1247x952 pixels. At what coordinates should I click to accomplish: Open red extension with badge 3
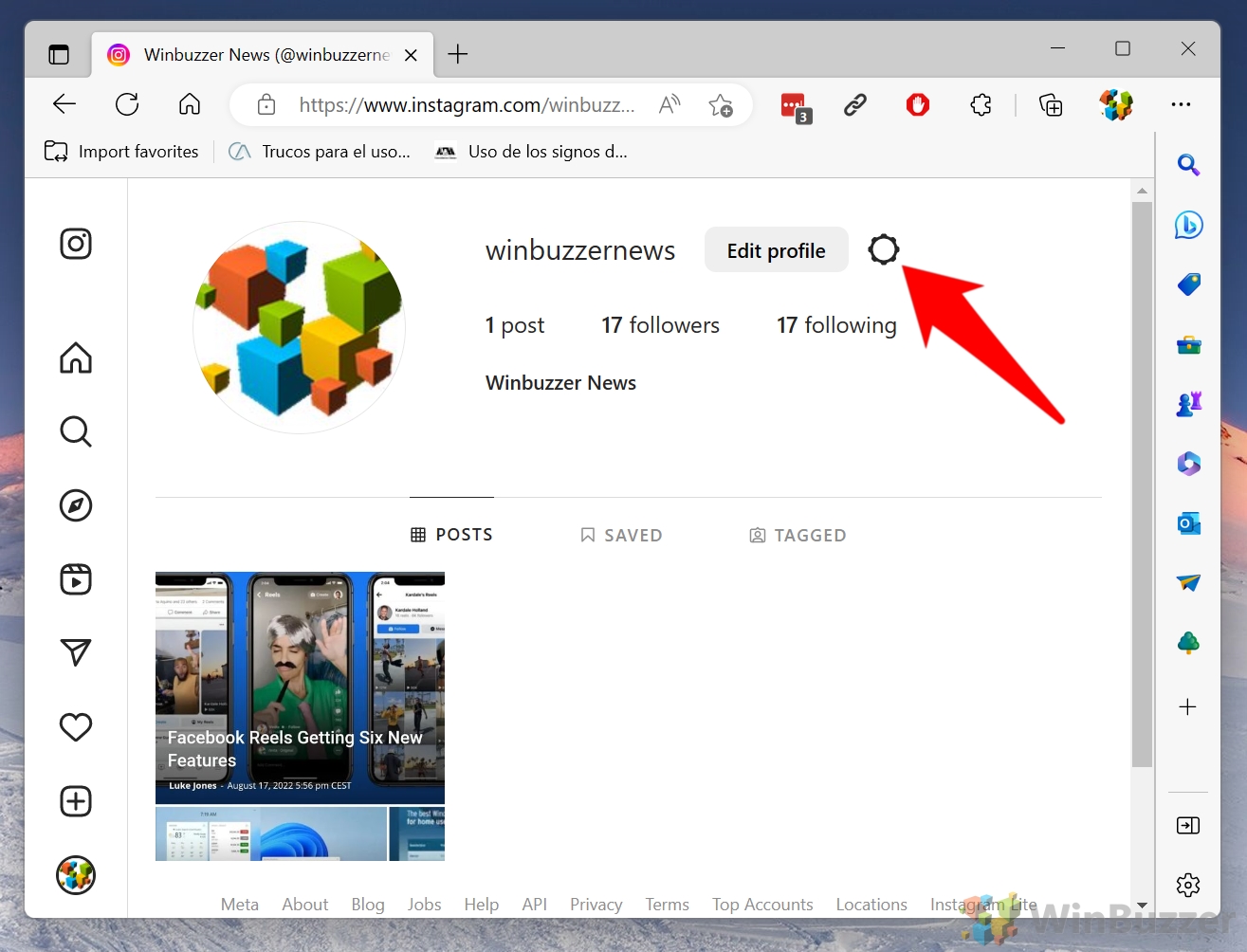coord(795,106)
